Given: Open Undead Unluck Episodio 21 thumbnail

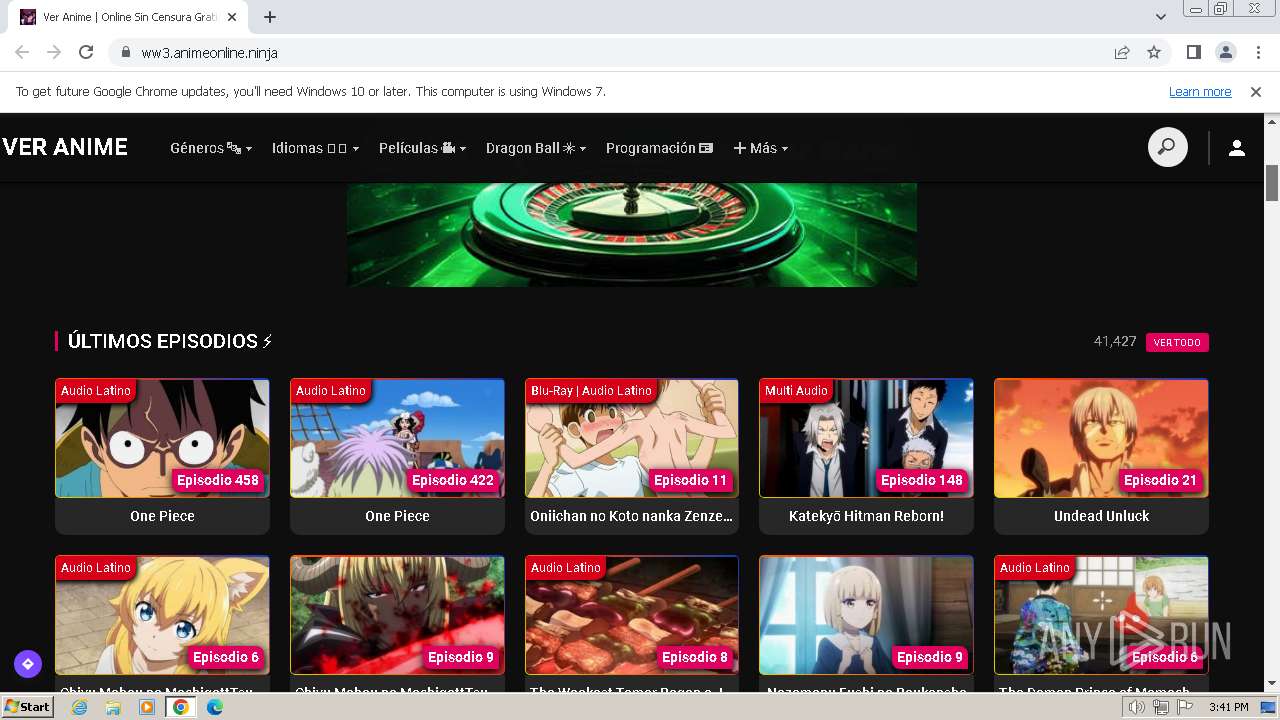Looking at the screenshot, I should point(1101,438).
